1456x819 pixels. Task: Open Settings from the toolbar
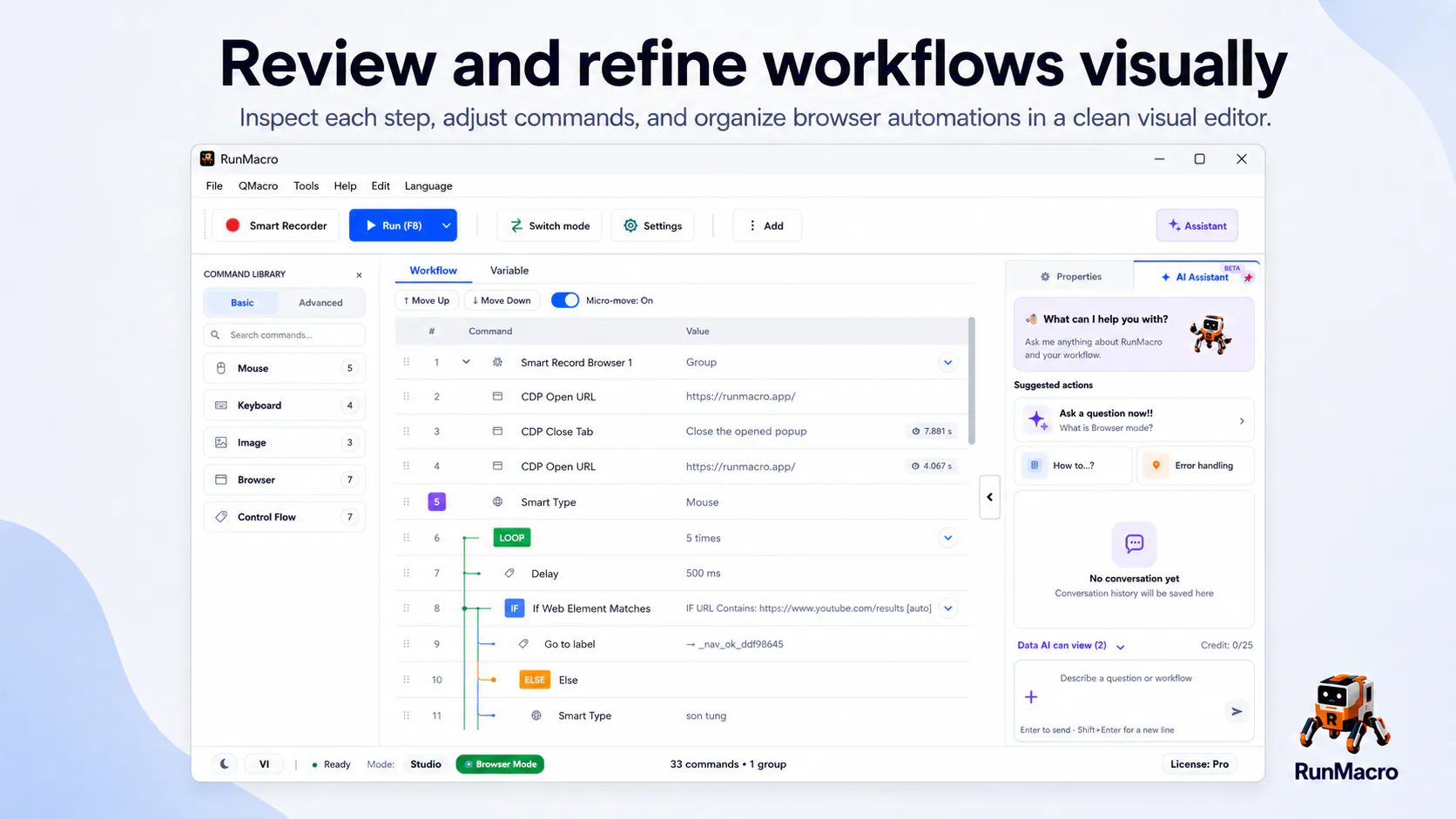click(x=652, y=225)
